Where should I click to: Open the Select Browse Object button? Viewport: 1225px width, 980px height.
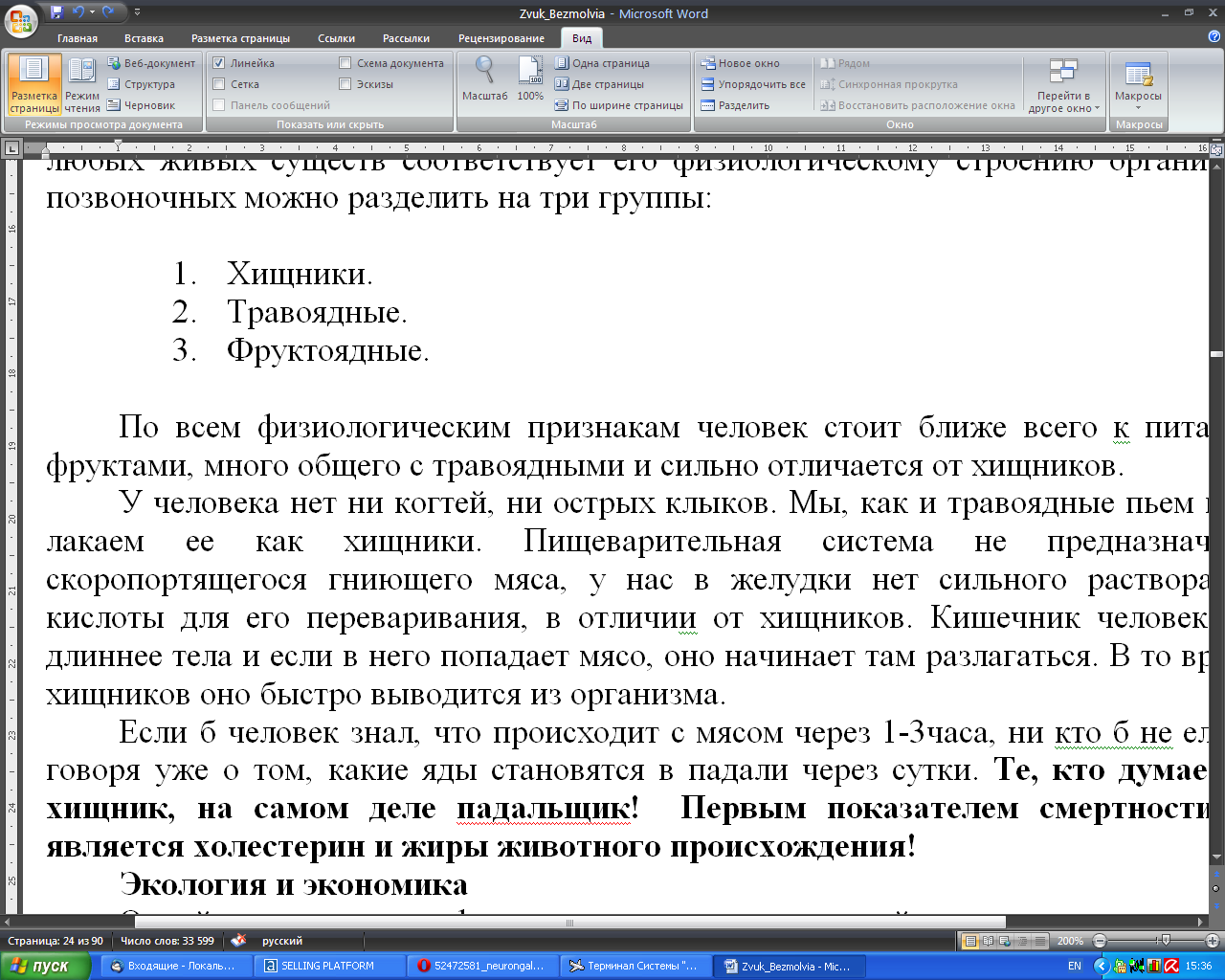pos(1216,889)
